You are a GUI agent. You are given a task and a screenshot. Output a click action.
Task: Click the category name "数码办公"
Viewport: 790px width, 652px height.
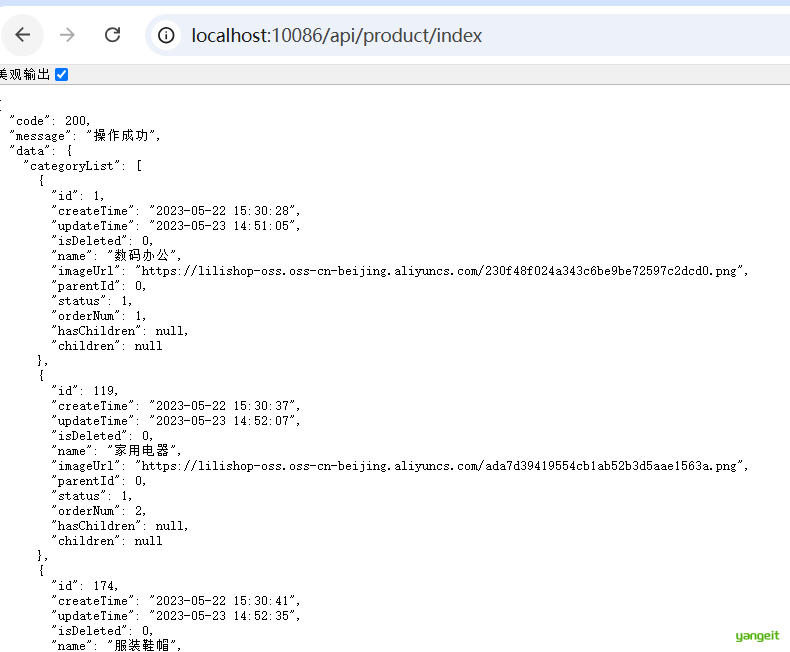point(141,255)
